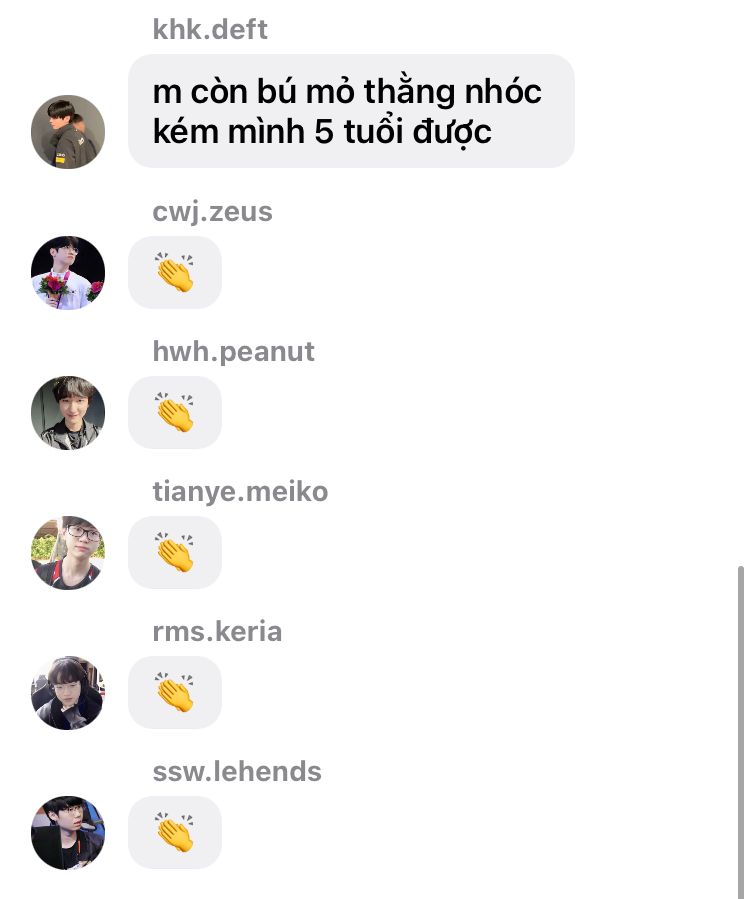Open hwh.peanut's profile avatar
Viewport: 750px width, 899px height.
[x=68, y=413]
